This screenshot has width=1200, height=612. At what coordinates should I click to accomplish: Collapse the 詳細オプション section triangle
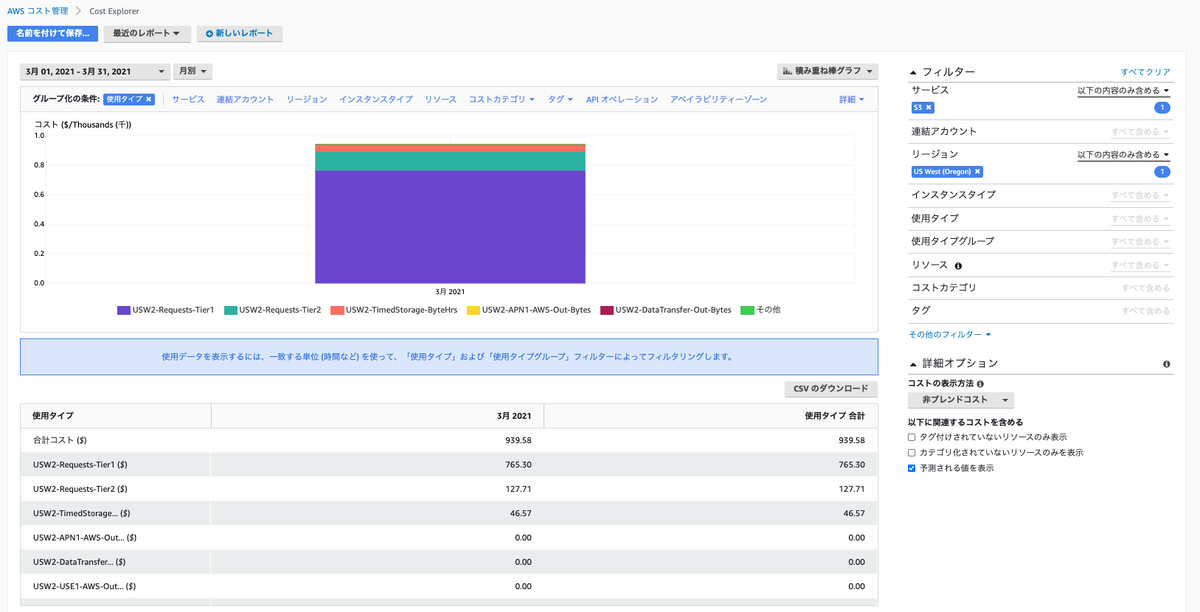click(913, 364)
